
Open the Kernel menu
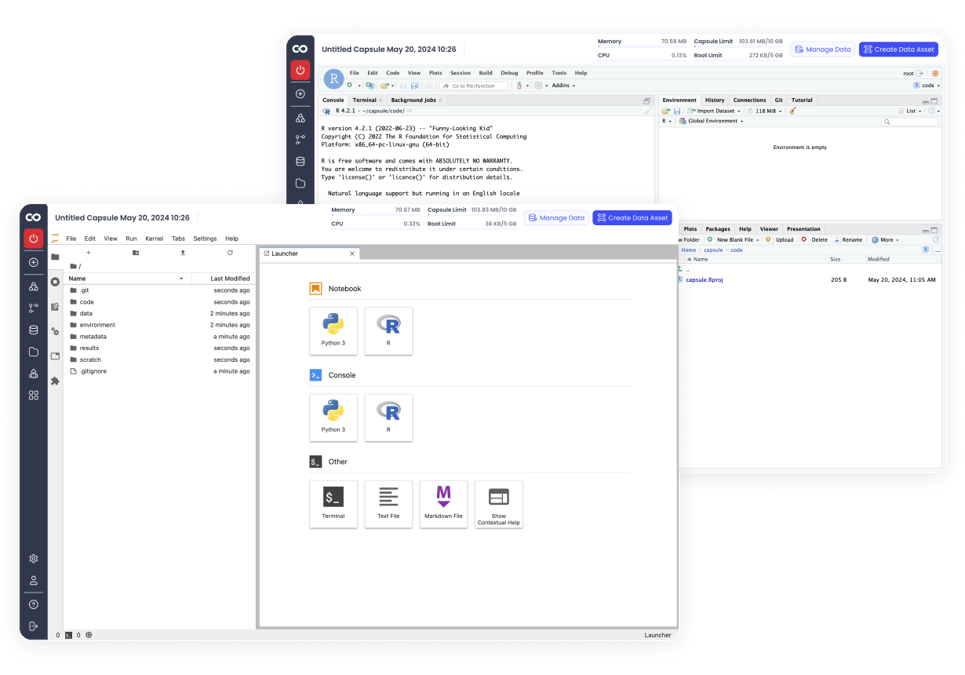pos(154,239)
